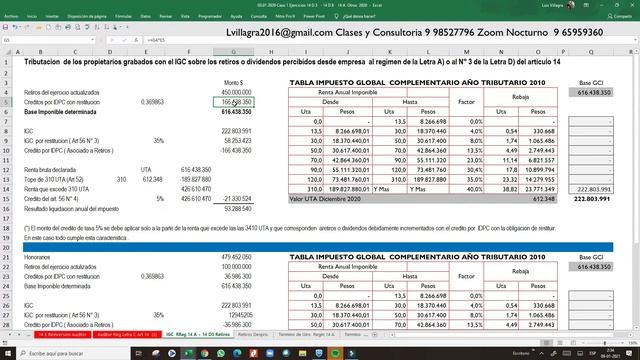Viewport: 640px width, 360px height.
Task: Open the Disposición de página tab
Action: point(87,16)
